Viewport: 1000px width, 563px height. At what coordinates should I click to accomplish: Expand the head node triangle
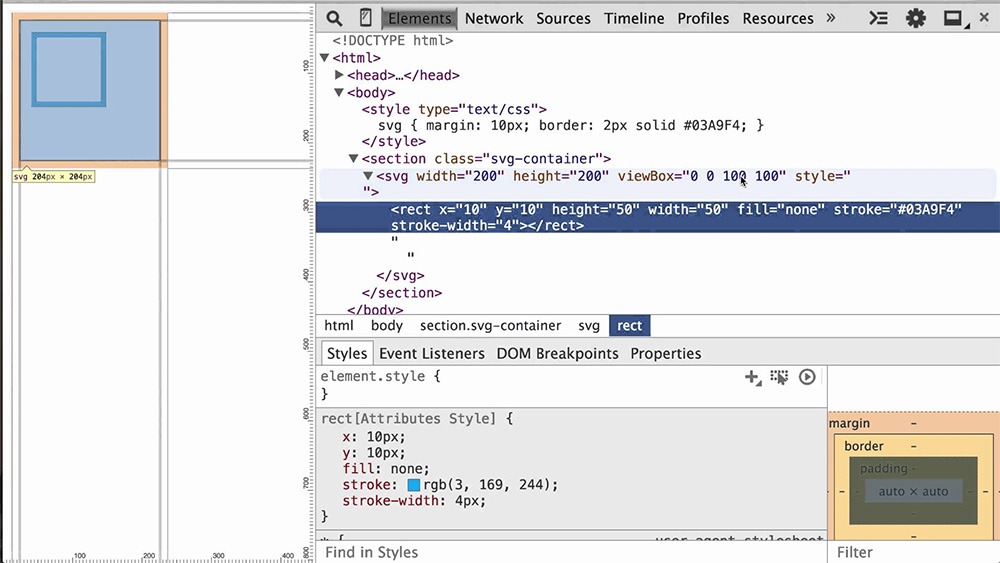coord(339,75)
